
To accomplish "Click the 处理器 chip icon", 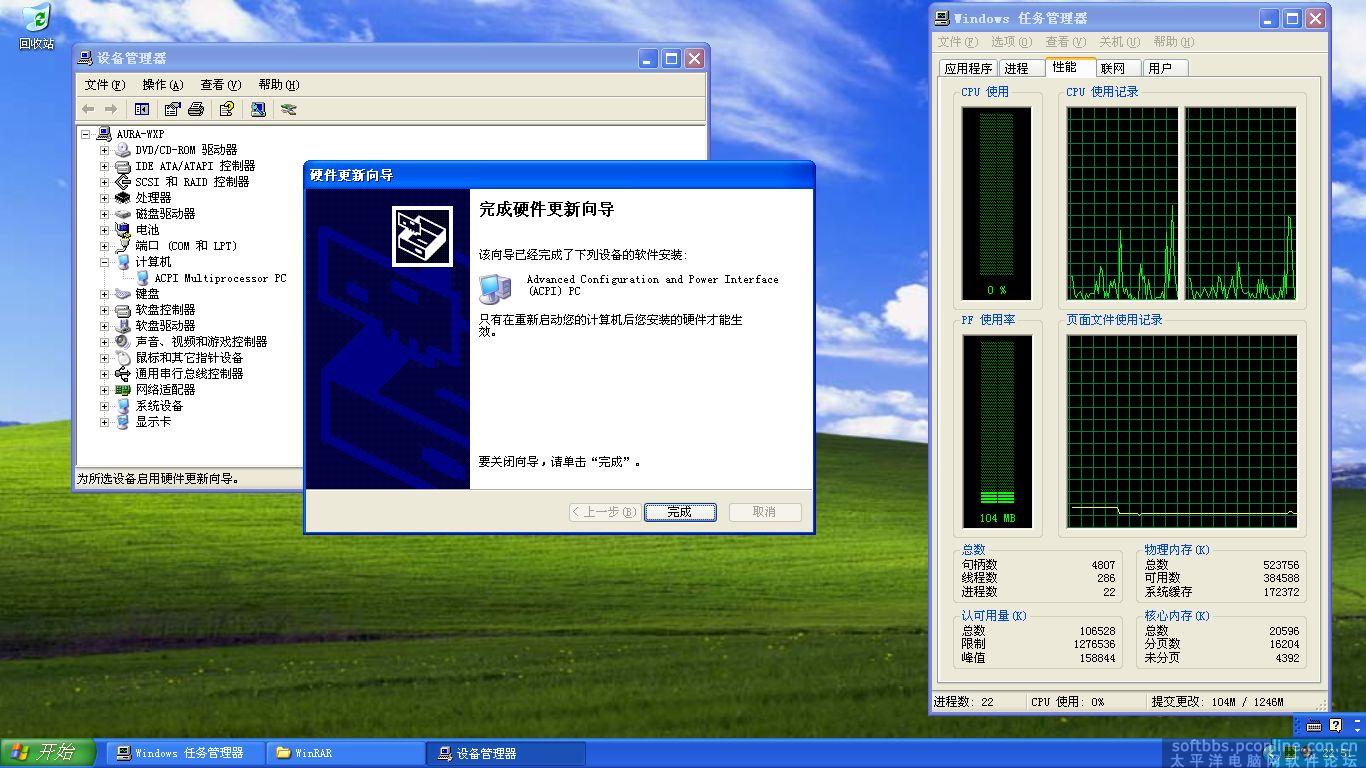I will coord(123,198).
